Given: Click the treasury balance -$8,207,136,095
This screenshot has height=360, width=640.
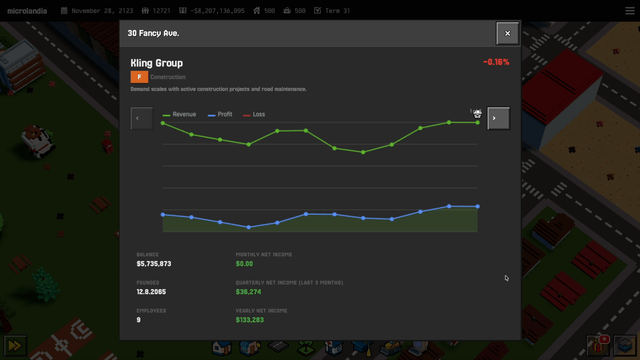Looking at the screenshot, I should 217,11.
